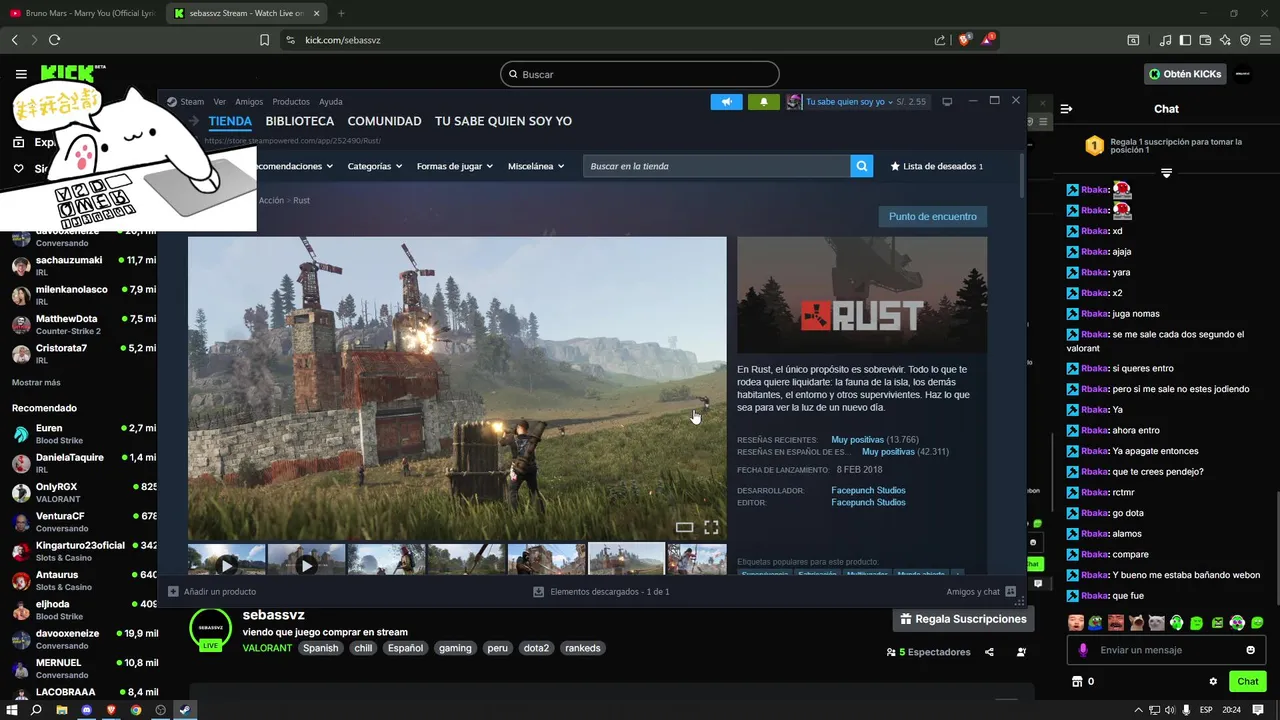Open the Kick hamburger menu icon
The height and width of the screenshot is (720, 1280).
21,74
